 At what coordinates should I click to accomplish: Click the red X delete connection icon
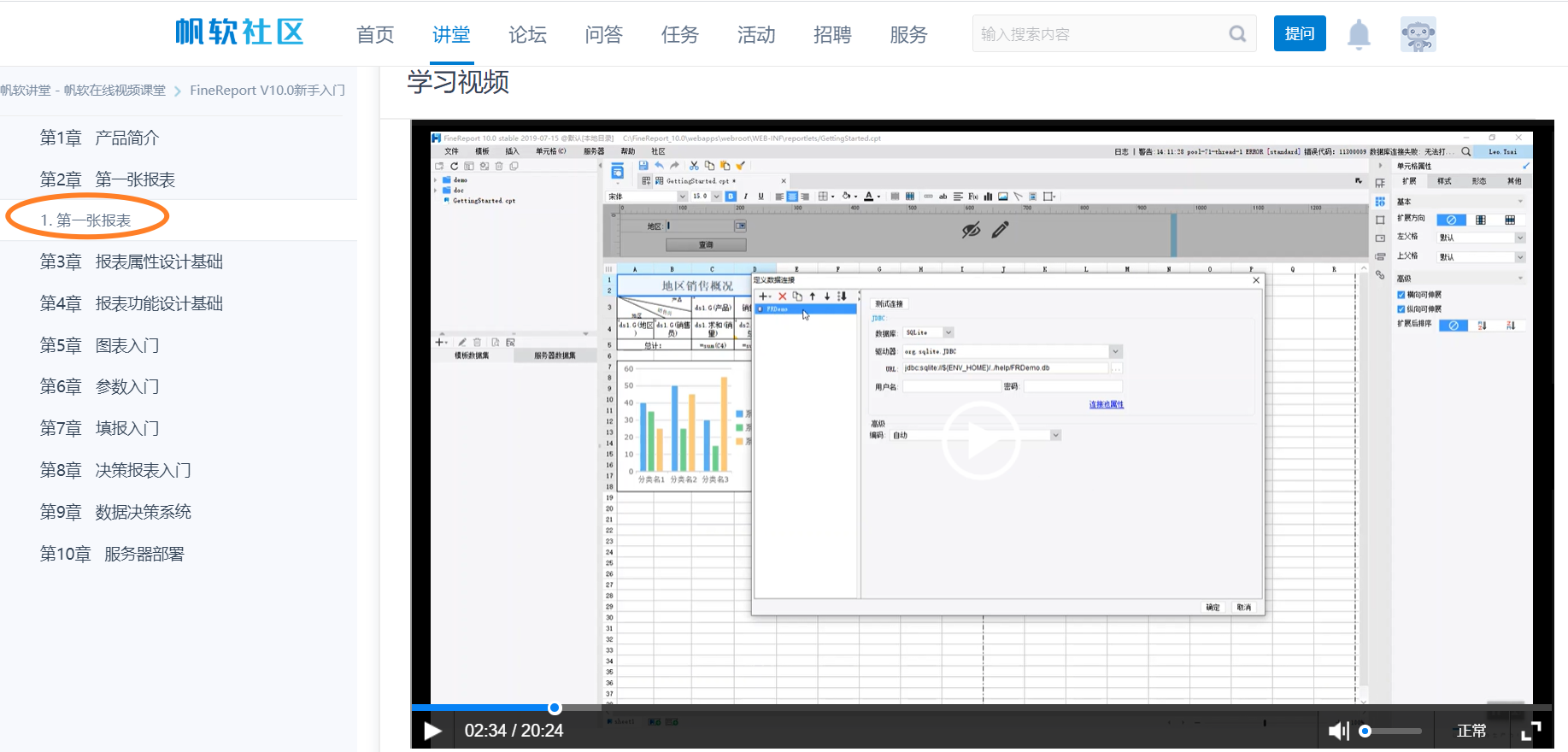tap(782, 297)
